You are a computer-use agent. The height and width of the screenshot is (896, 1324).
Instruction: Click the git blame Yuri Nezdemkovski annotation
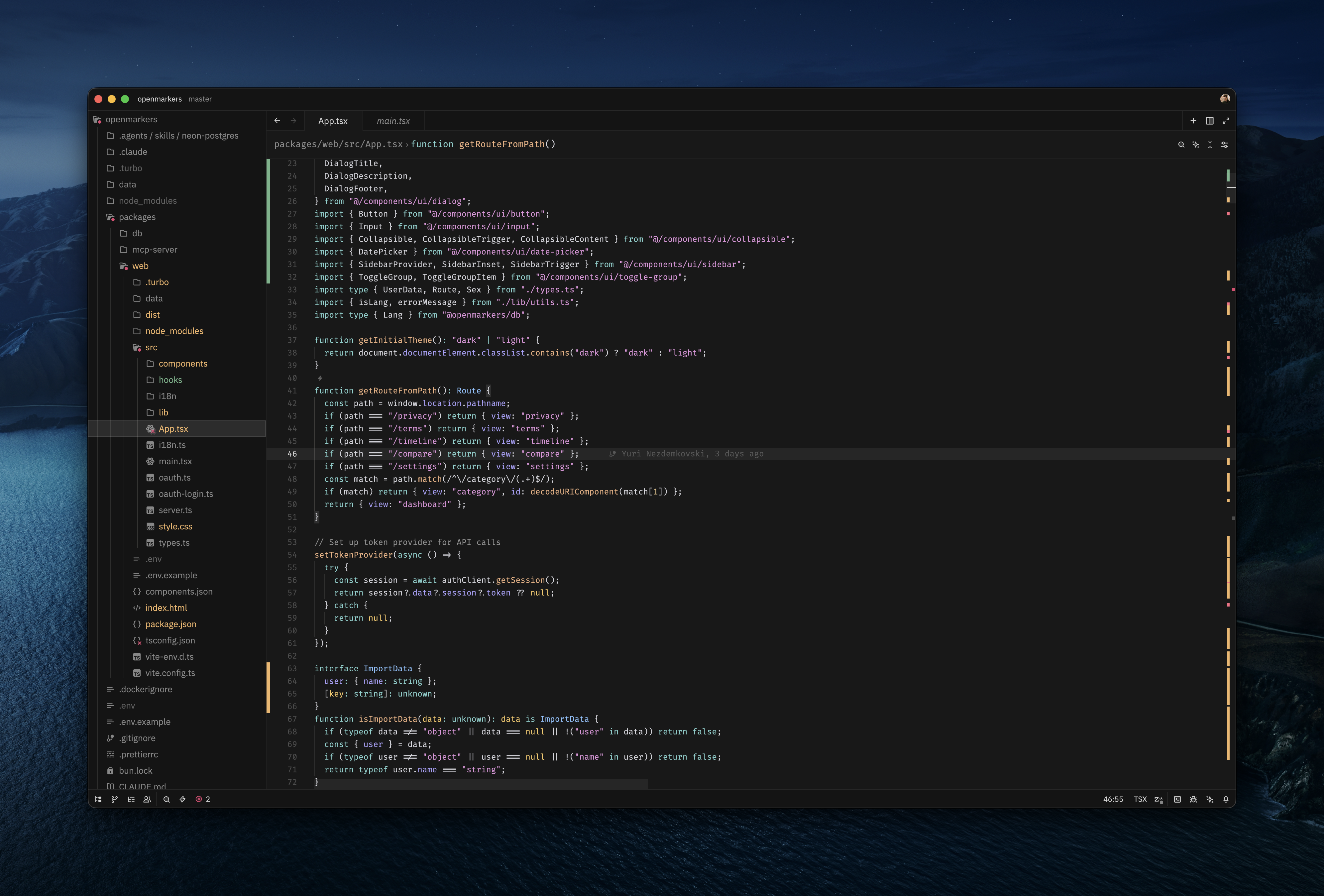pyautogui.click(x=687, y=454)
